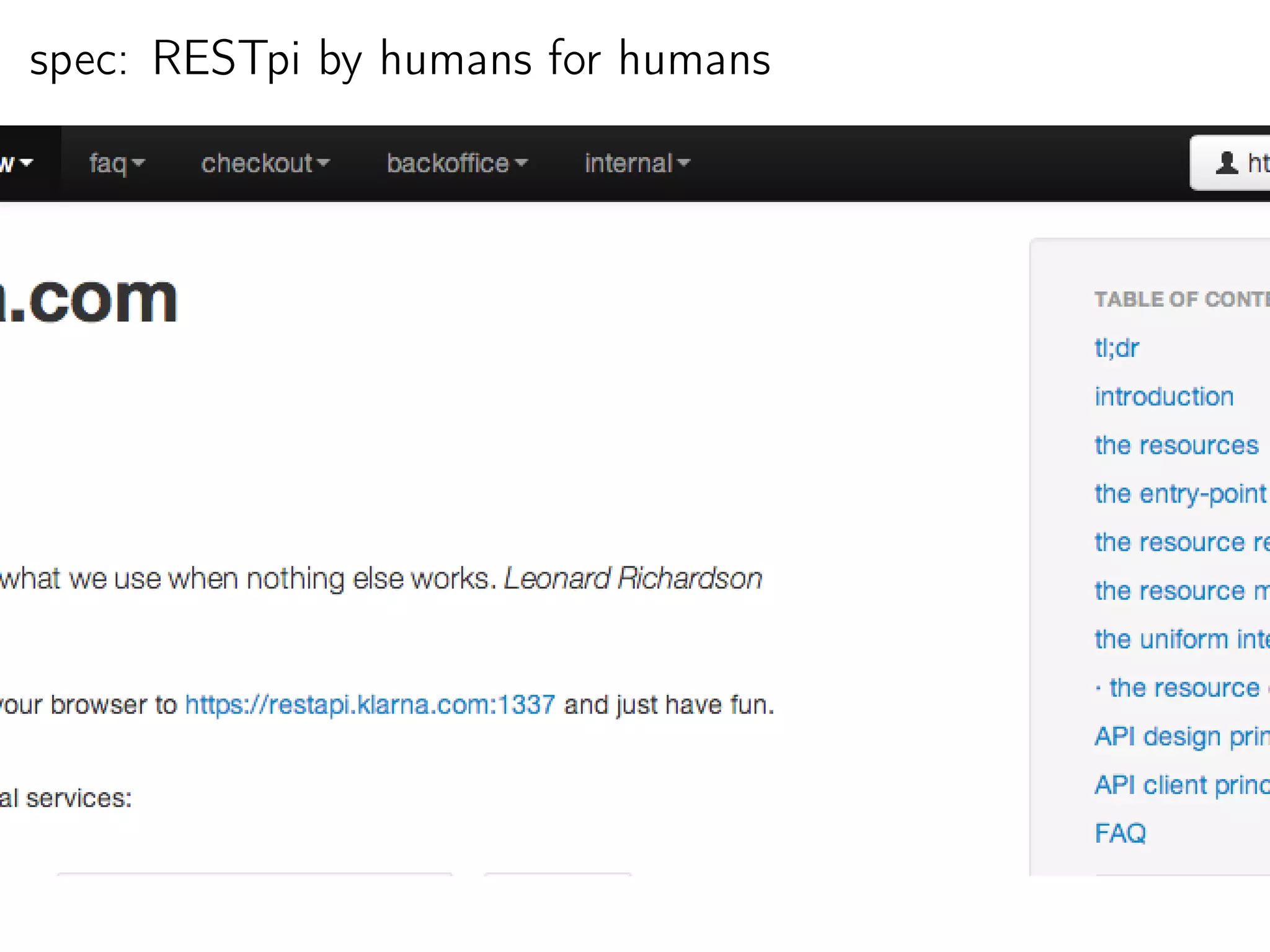Click 'the resource m...' contents link
Viewport: 1270px width, 952px height.
tap(1182, 591)
